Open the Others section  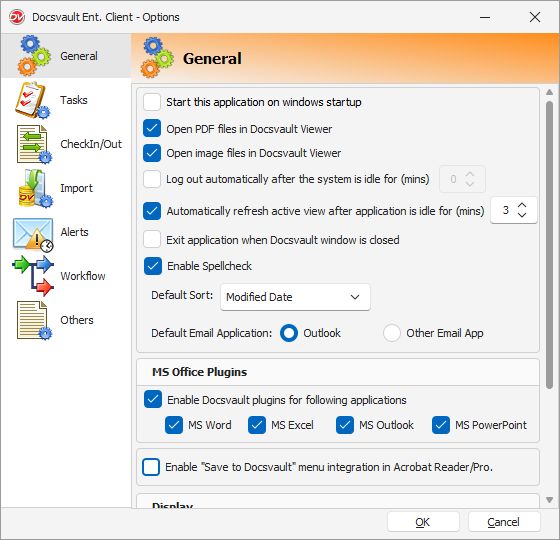[66, 320]
